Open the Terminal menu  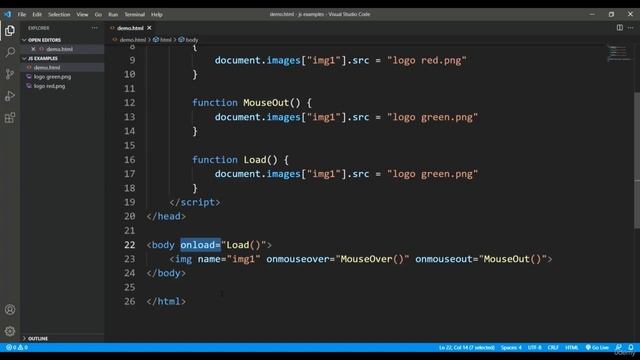pos(135,14)
